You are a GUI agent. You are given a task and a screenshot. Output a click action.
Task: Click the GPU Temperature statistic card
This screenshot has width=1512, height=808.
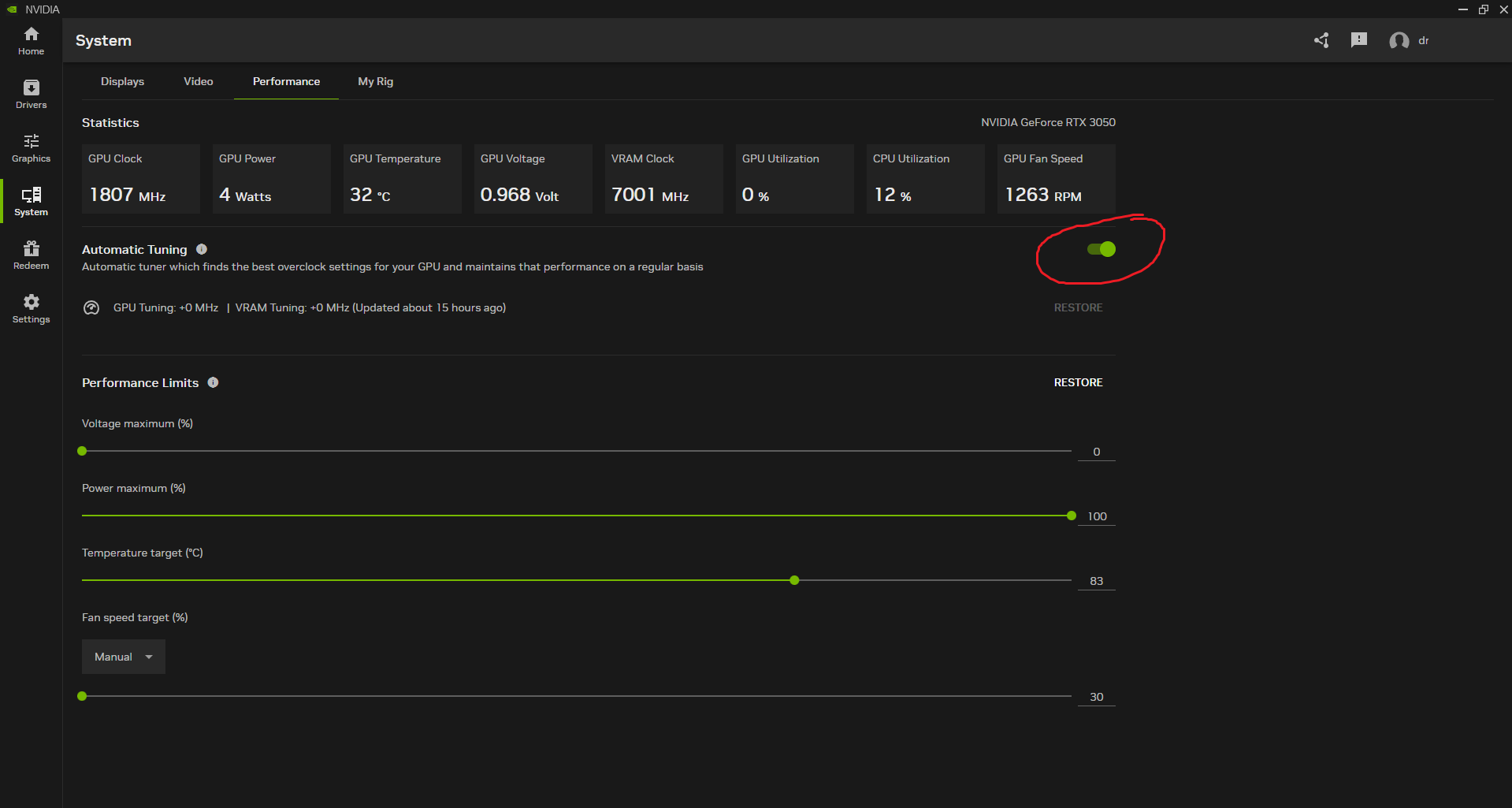coord(403,179)
